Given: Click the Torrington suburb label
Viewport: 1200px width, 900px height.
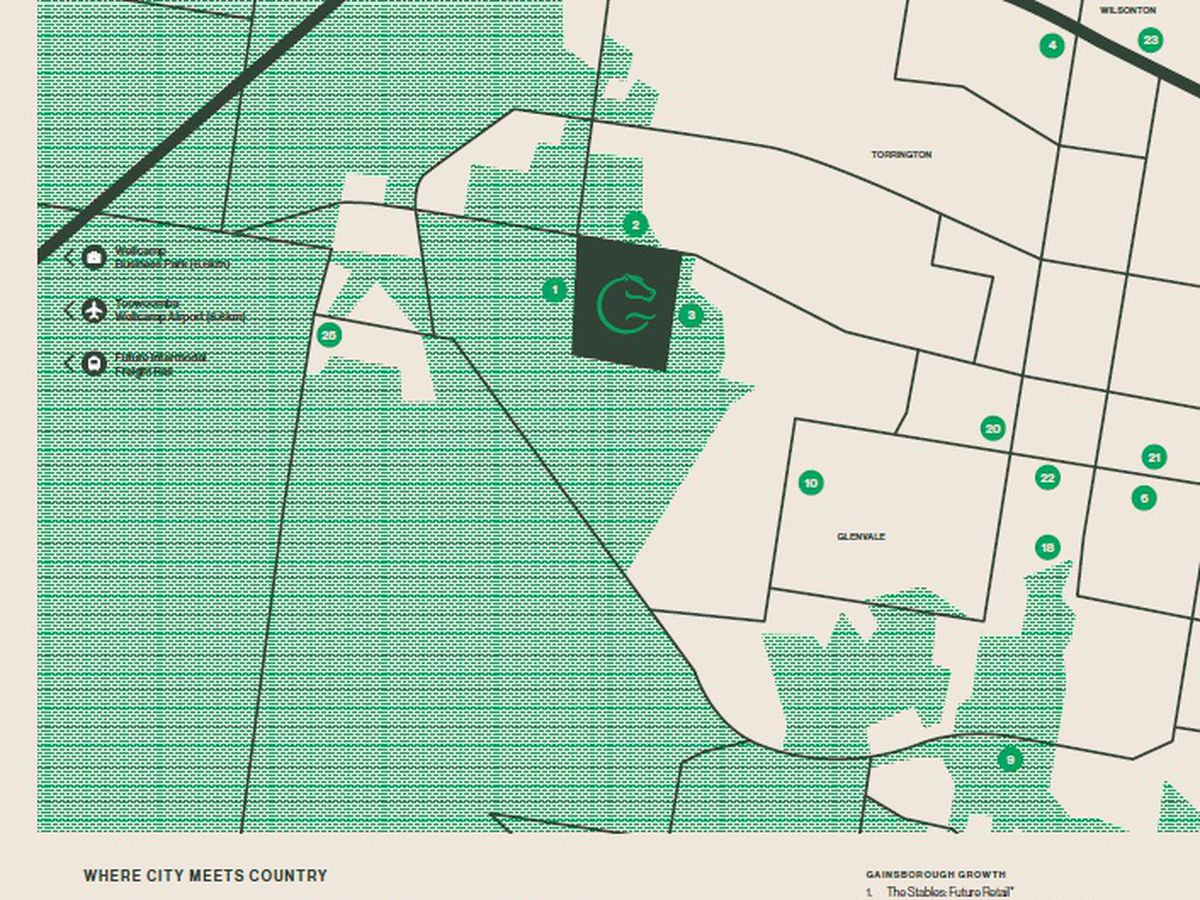Looking at the screenshot, I should [901, 155].
